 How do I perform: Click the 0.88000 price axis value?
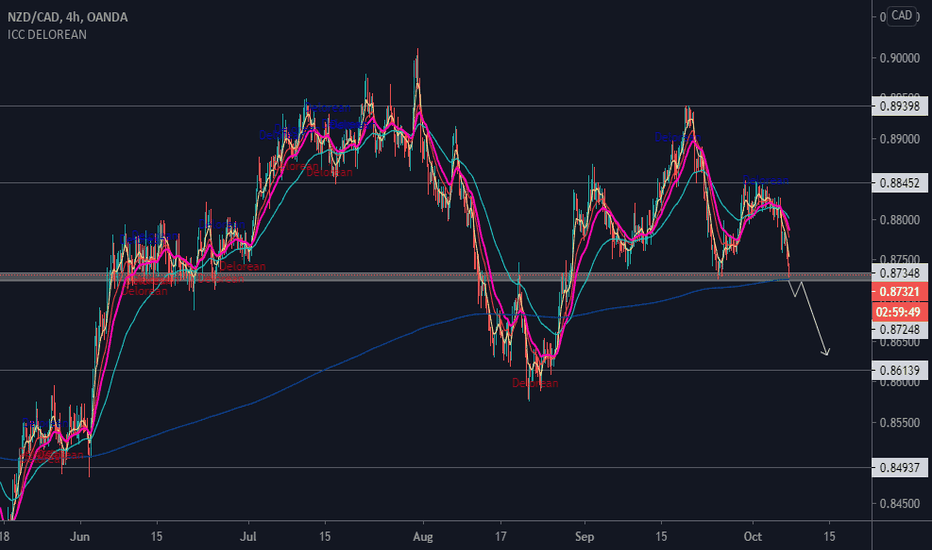pyautogui.click(x=899, y=220)
